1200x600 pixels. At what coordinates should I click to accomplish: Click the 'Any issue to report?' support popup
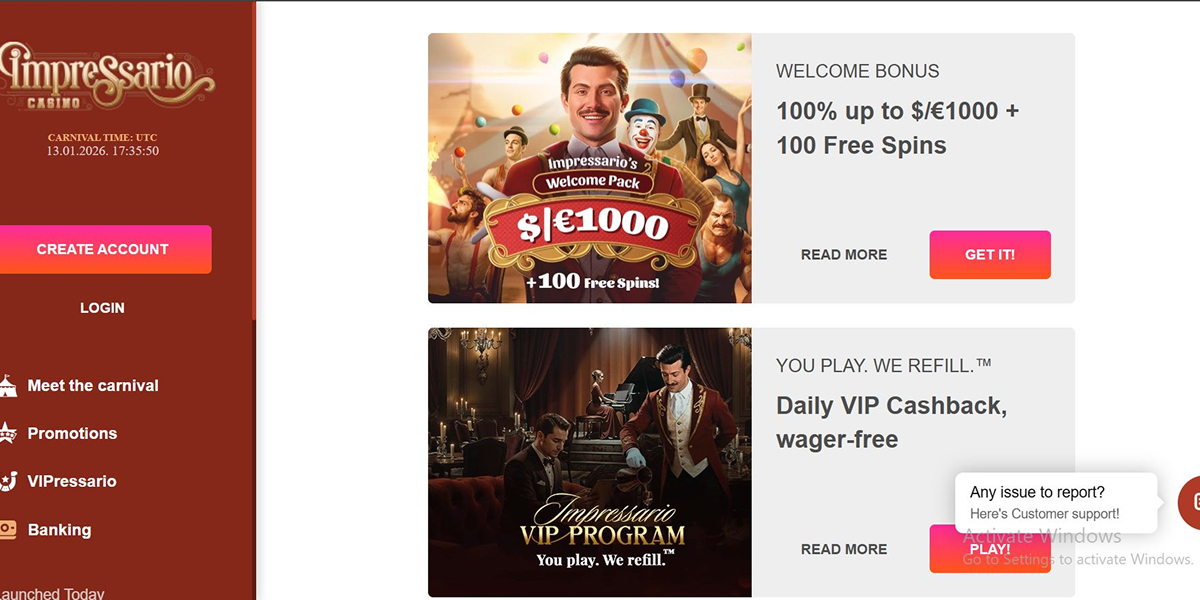pos(1055,503)
